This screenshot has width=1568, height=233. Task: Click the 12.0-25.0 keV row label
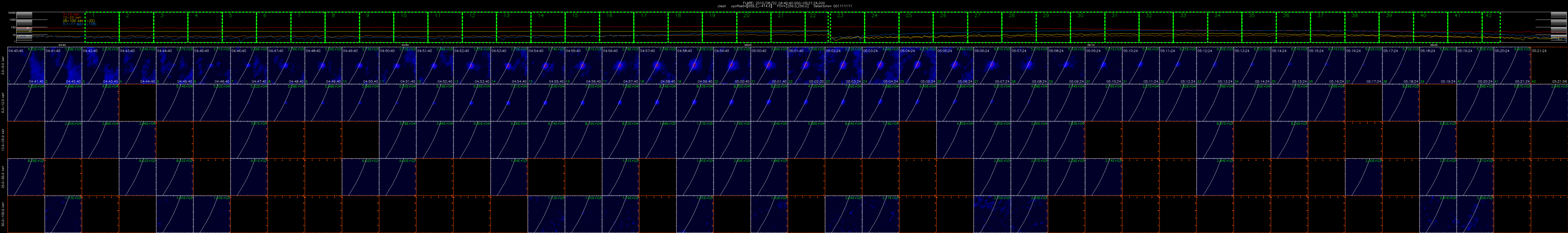(3, 139)
